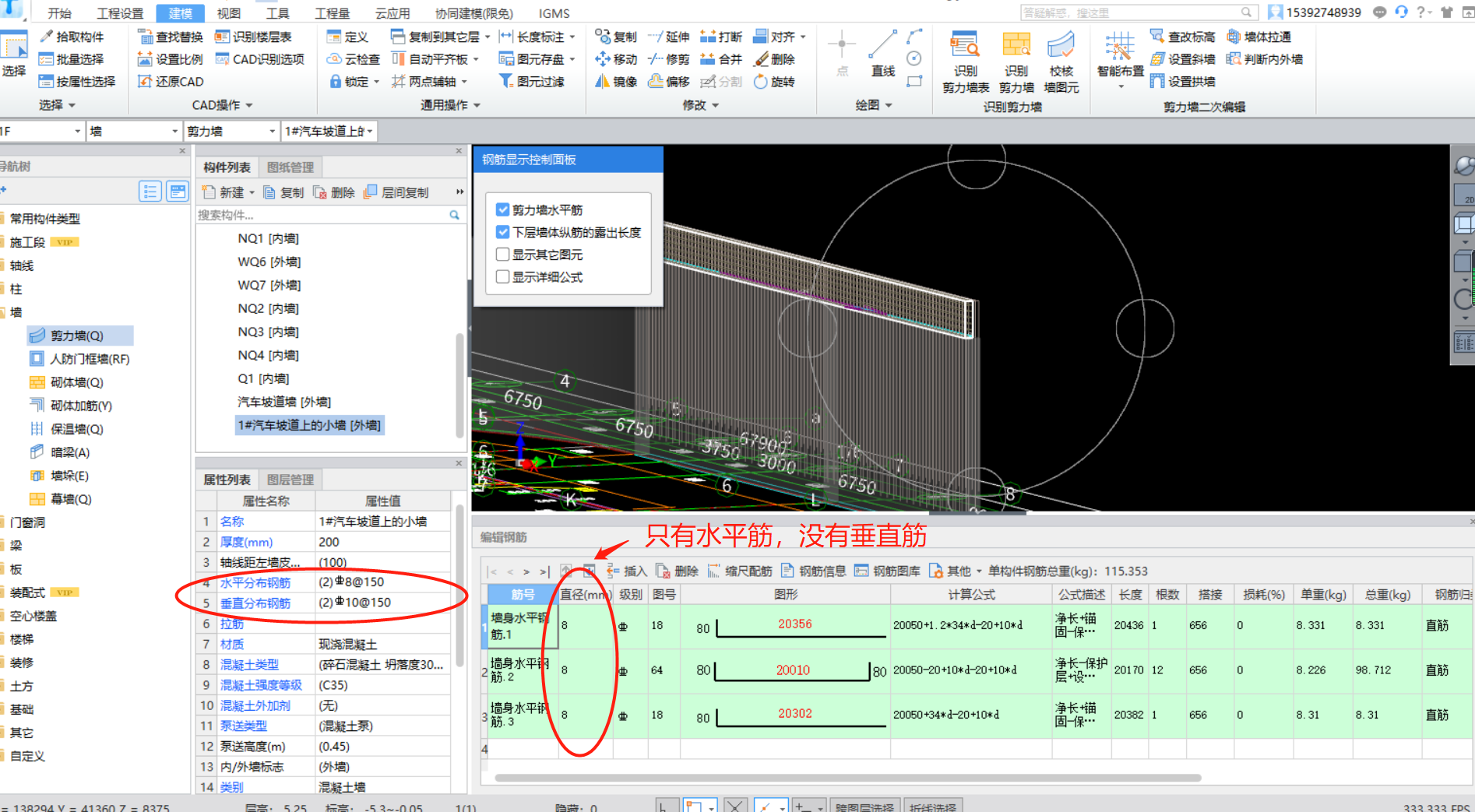
Task: Click the top search box 搜这里
Action: (1139, 12)
